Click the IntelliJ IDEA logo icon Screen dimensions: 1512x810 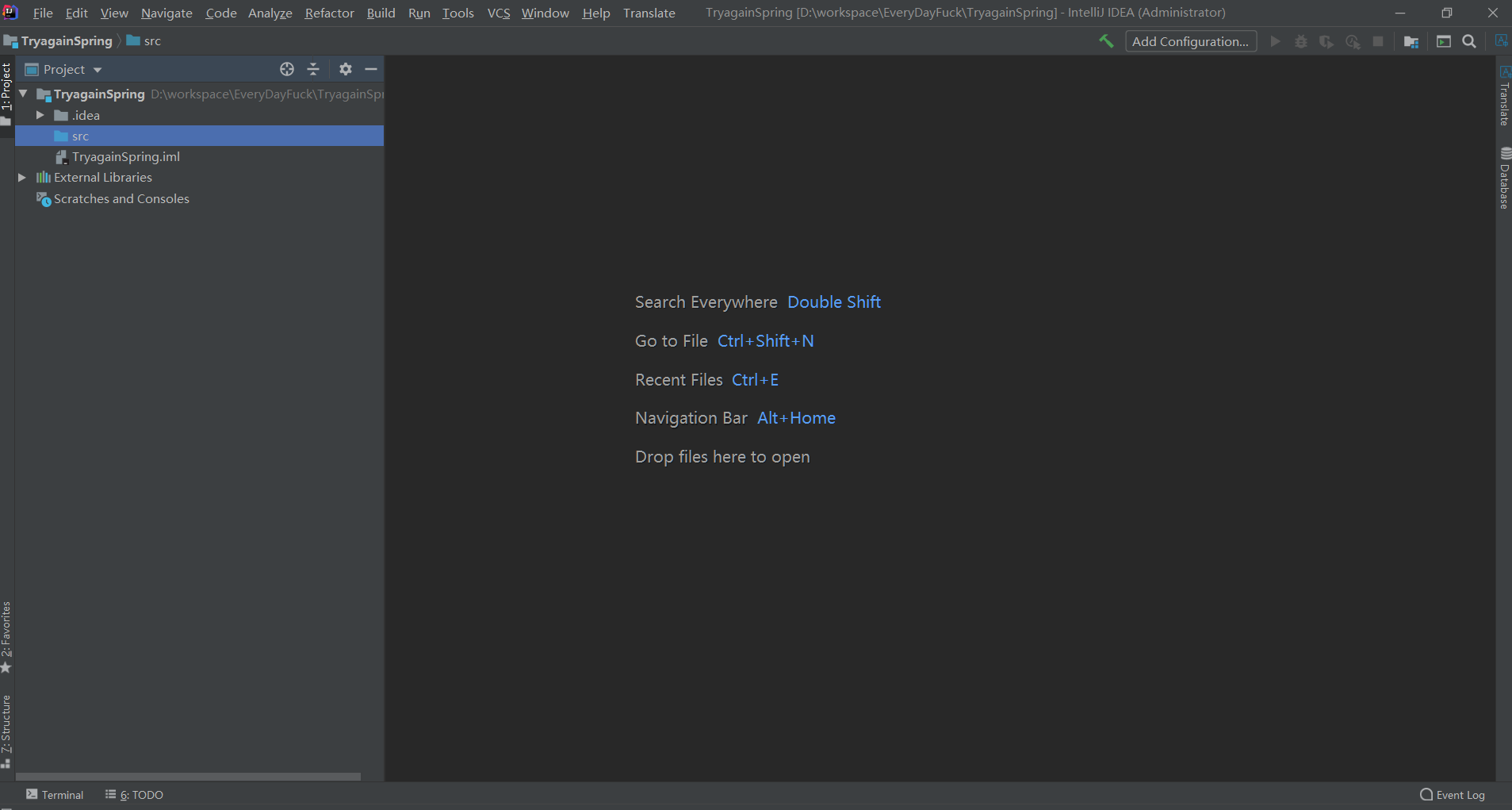tap(10, 13)
